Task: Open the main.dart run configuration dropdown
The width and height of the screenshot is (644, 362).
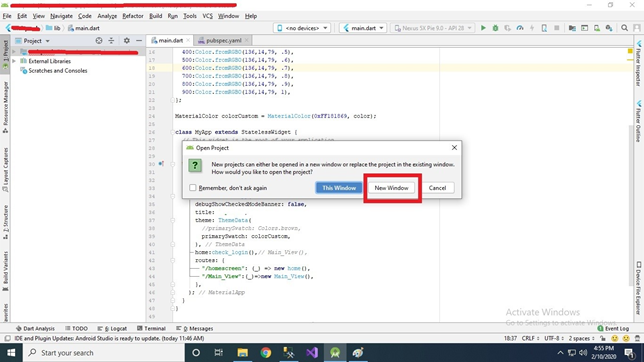Action: click(x=363, y=28)
